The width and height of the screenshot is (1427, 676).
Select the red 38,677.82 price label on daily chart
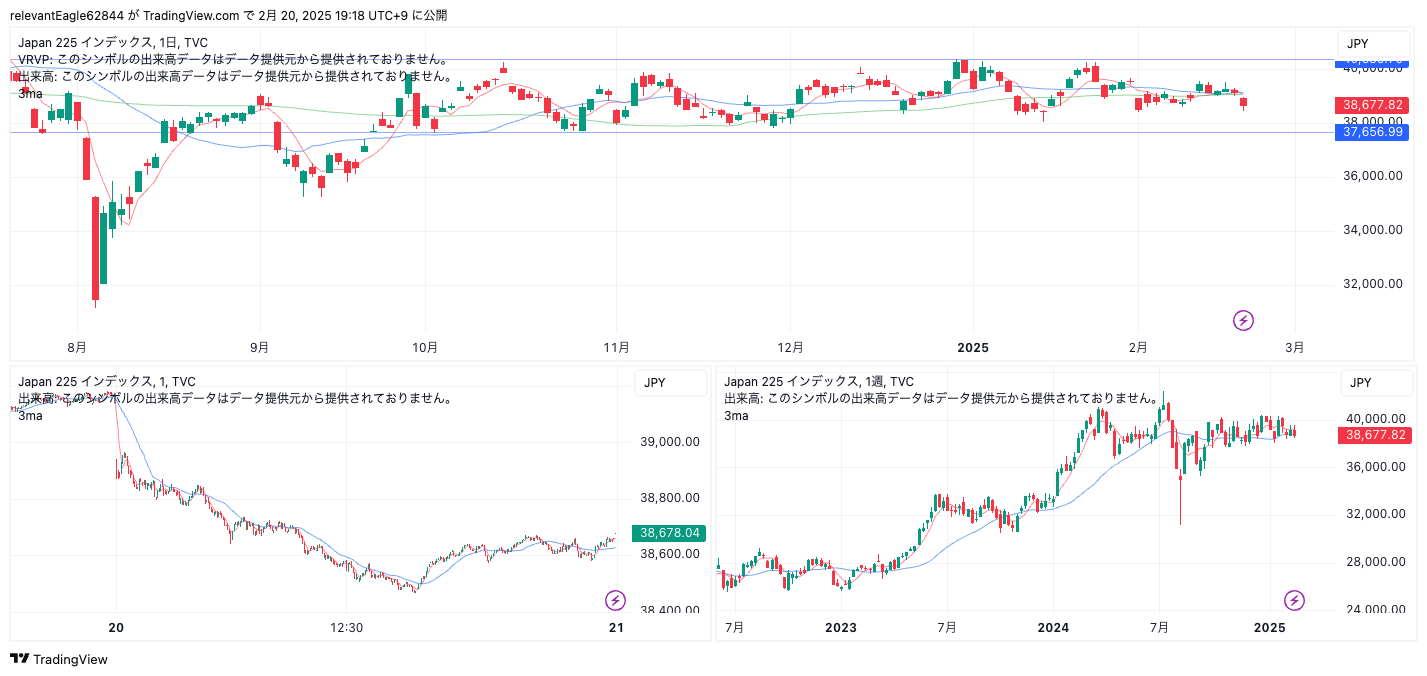[1372, 105]
